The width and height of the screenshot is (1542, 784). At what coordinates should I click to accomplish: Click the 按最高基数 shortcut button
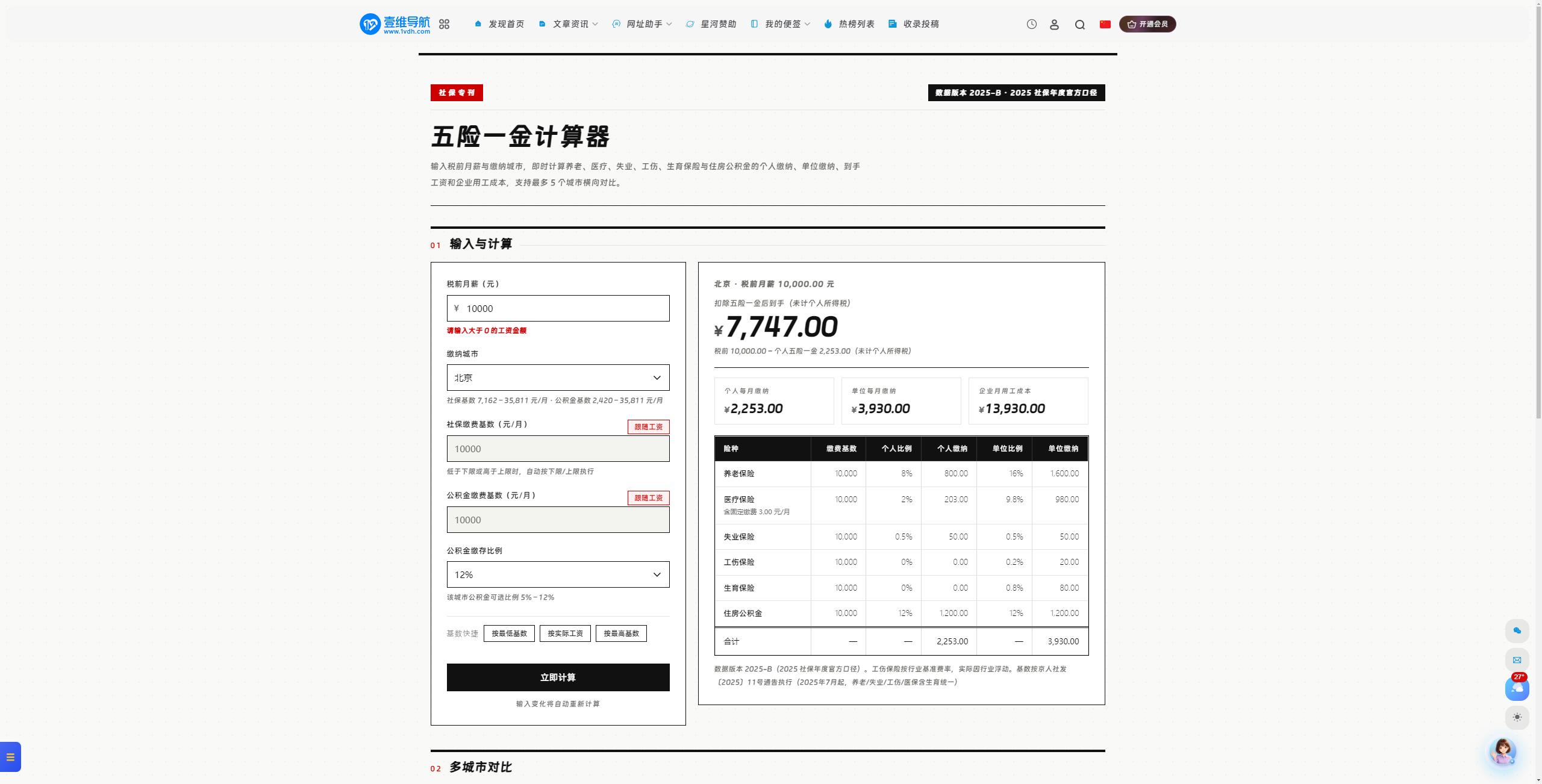coord(621,633)
